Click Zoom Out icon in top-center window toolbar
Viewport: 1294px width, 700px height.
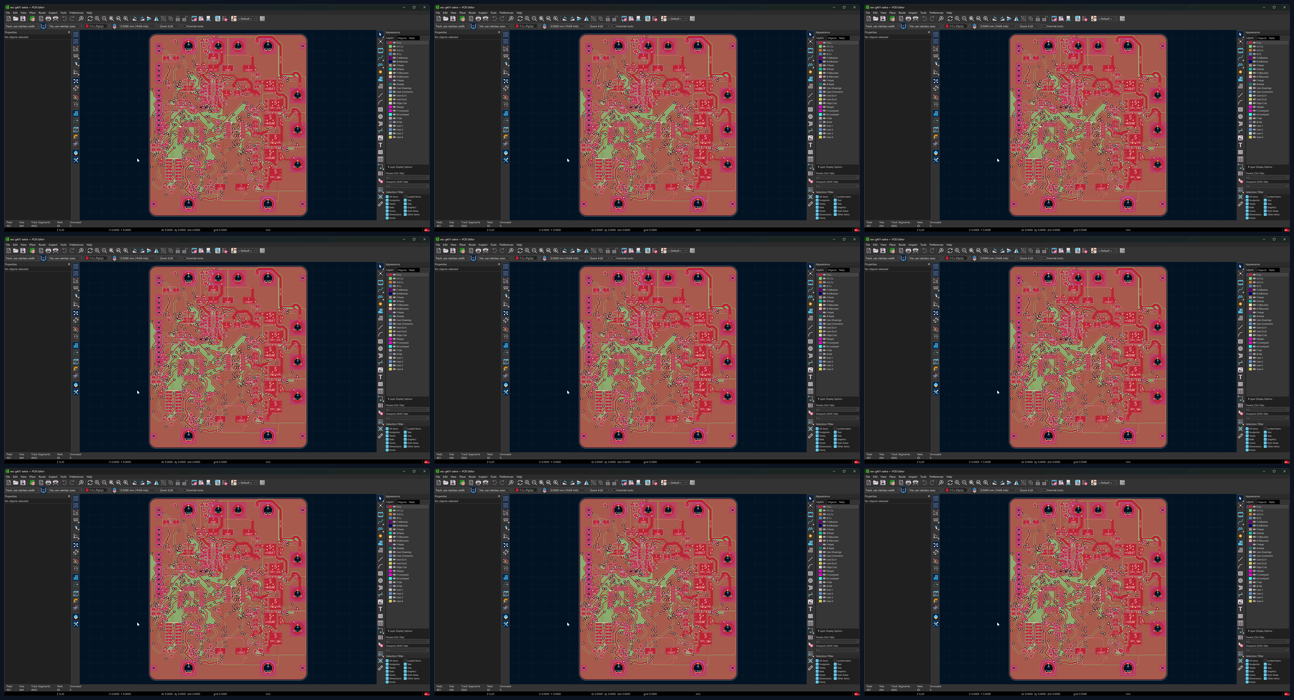tap(534, 18)
